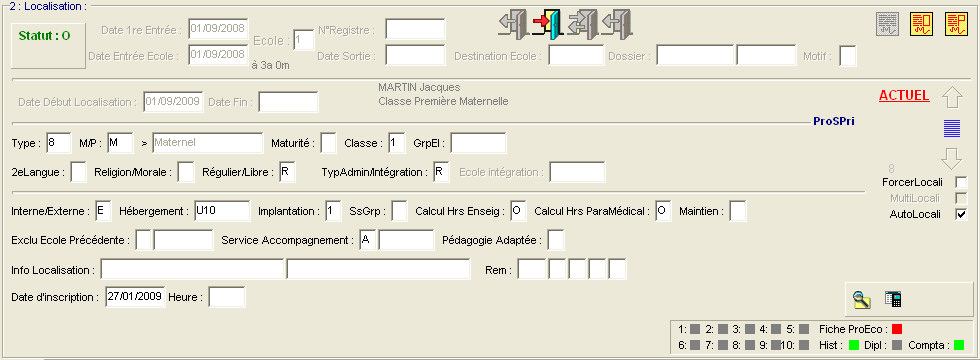
Task: Click the Maintien field
Action: coord(738,211)
